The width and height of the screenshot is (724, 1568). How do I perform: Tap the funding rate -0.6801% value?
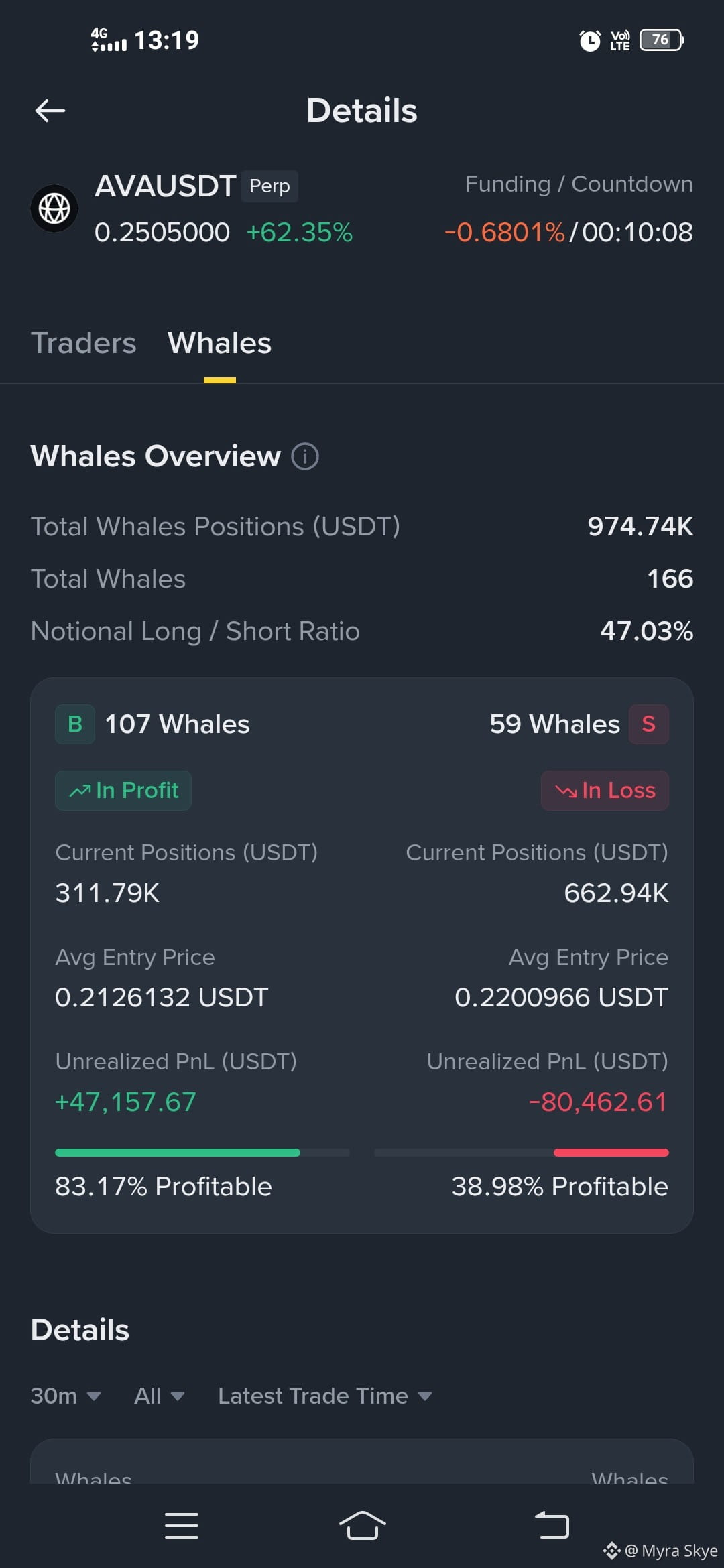coord(505,233)
